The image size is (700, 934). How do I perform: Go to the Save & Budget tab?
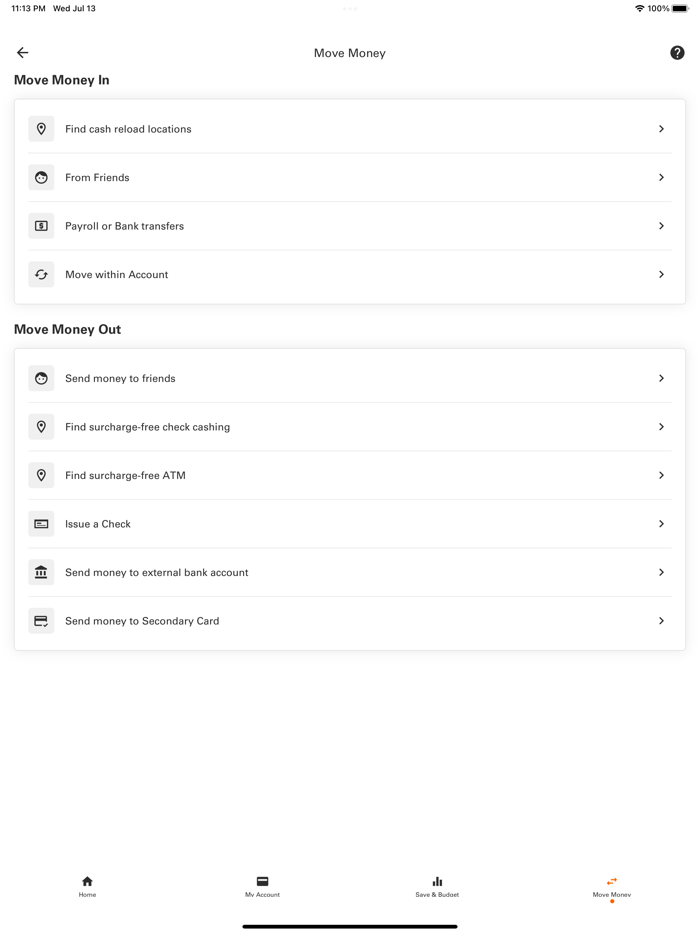[437, 886]
